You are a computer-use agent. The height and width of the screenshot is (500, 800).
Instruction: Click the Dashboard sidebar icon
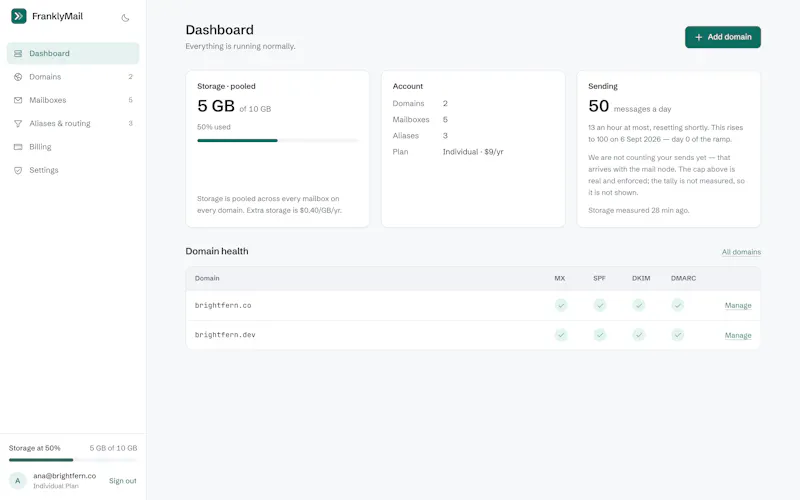tap(18, 54)
